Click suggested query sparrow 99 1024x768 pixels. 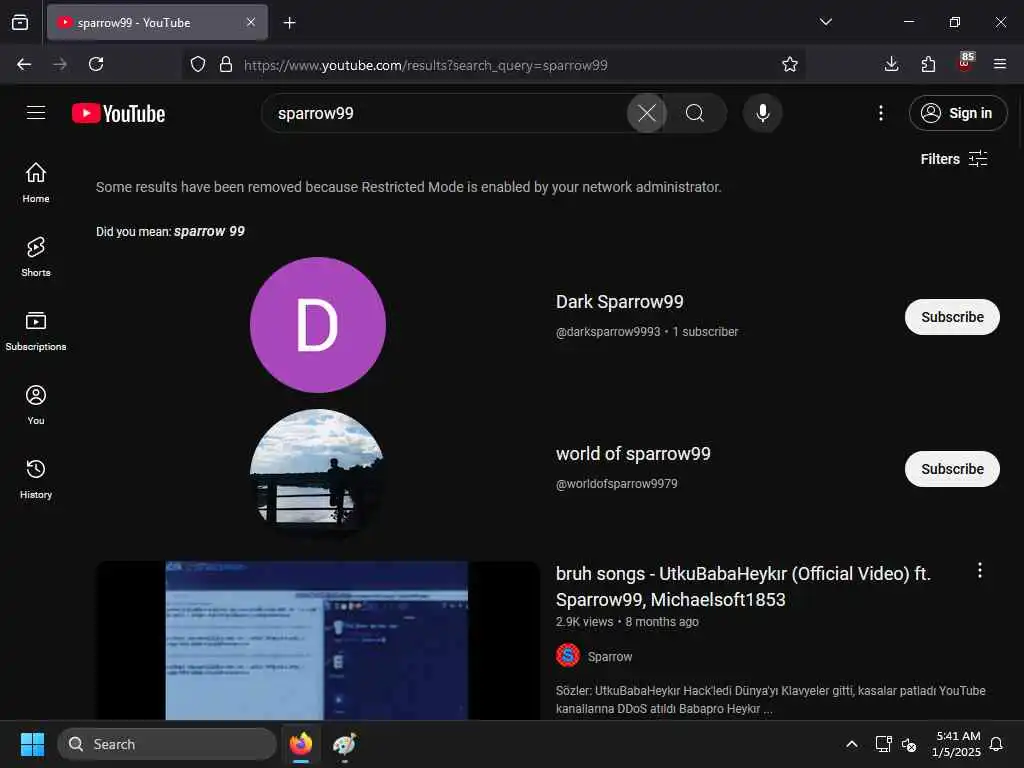click(x=209, y=231)
